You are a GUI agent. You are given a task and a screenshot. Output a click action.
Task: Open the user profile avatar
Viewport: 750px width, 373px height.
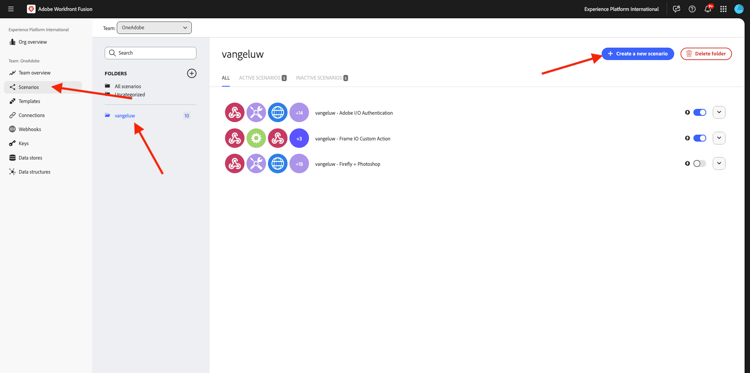tap(739, 9)
